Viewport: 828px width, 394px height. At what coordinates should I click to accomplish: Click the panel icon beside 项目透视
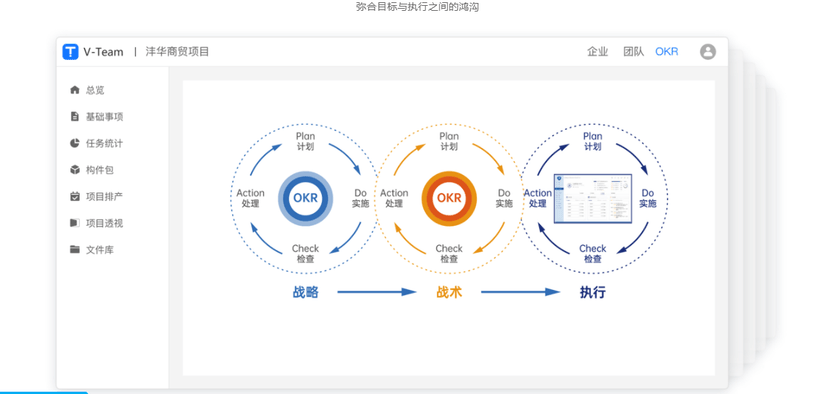(x=74, y=223)
